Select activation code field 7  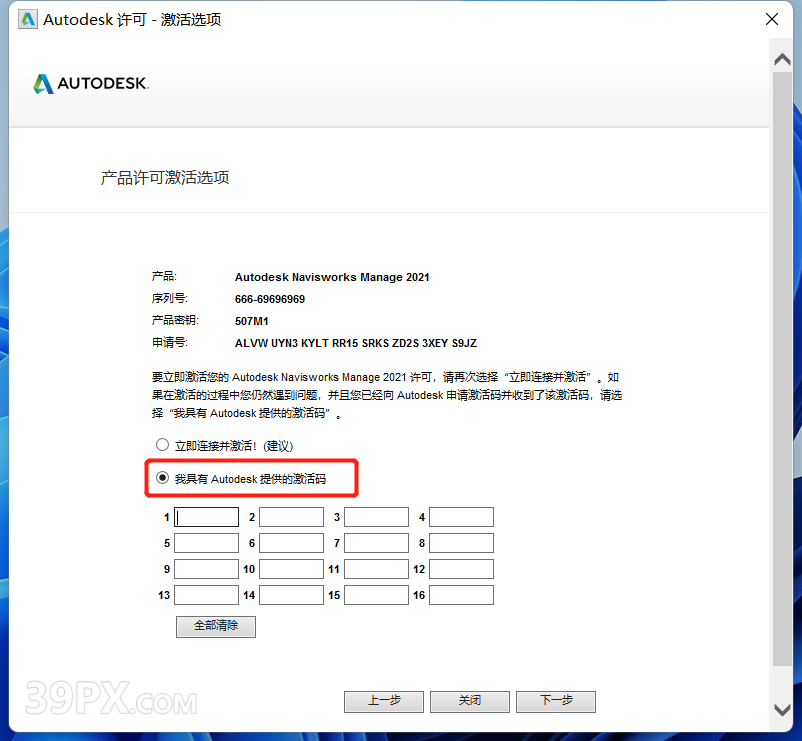[376, 543]
